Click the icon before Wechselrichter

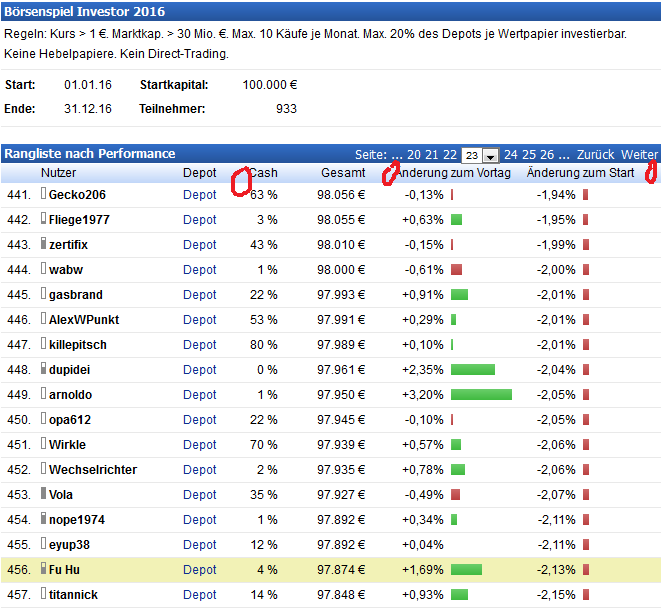coord(43,469)
